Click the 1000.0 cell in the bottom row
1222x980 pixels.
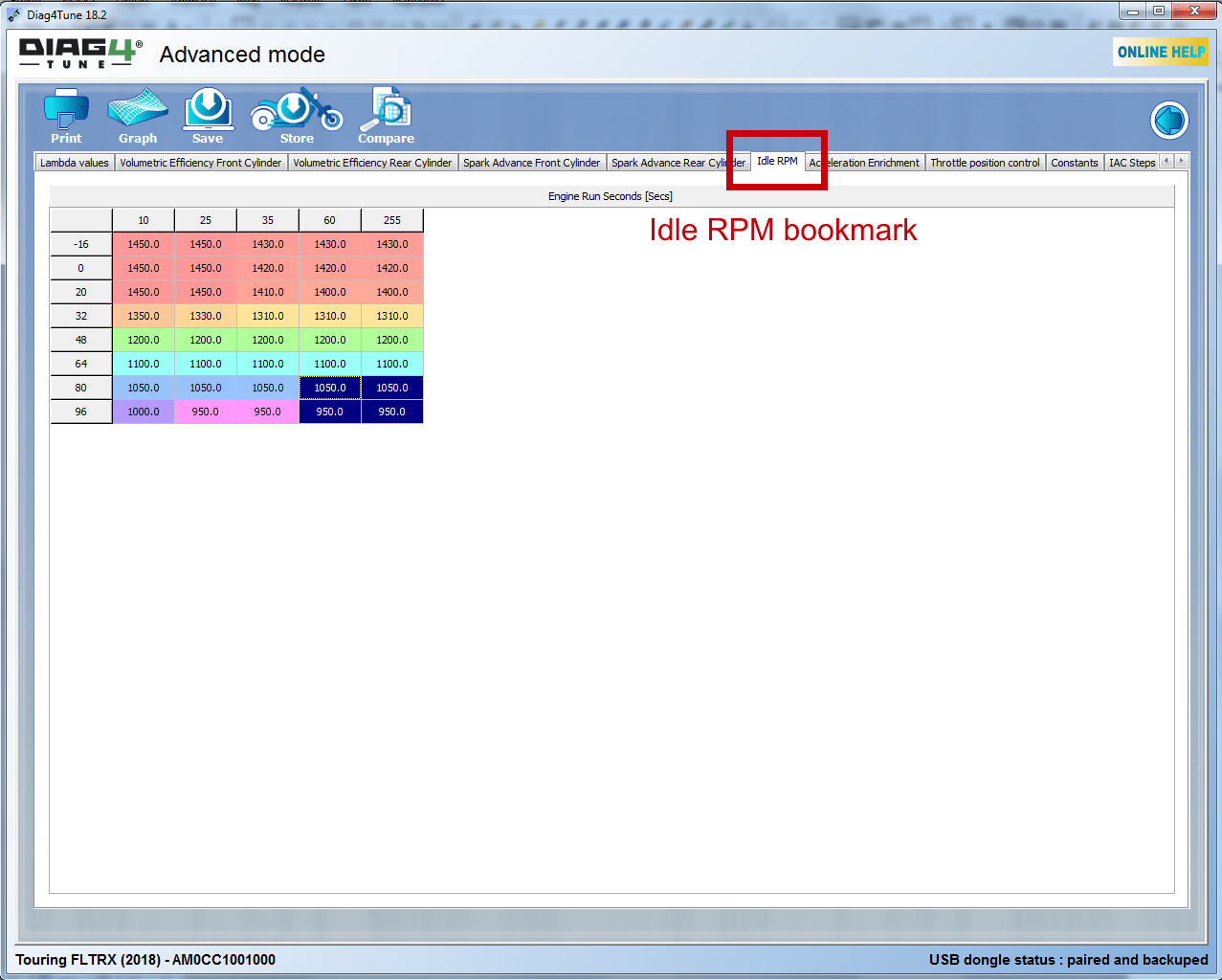click(x=144, y=412)
